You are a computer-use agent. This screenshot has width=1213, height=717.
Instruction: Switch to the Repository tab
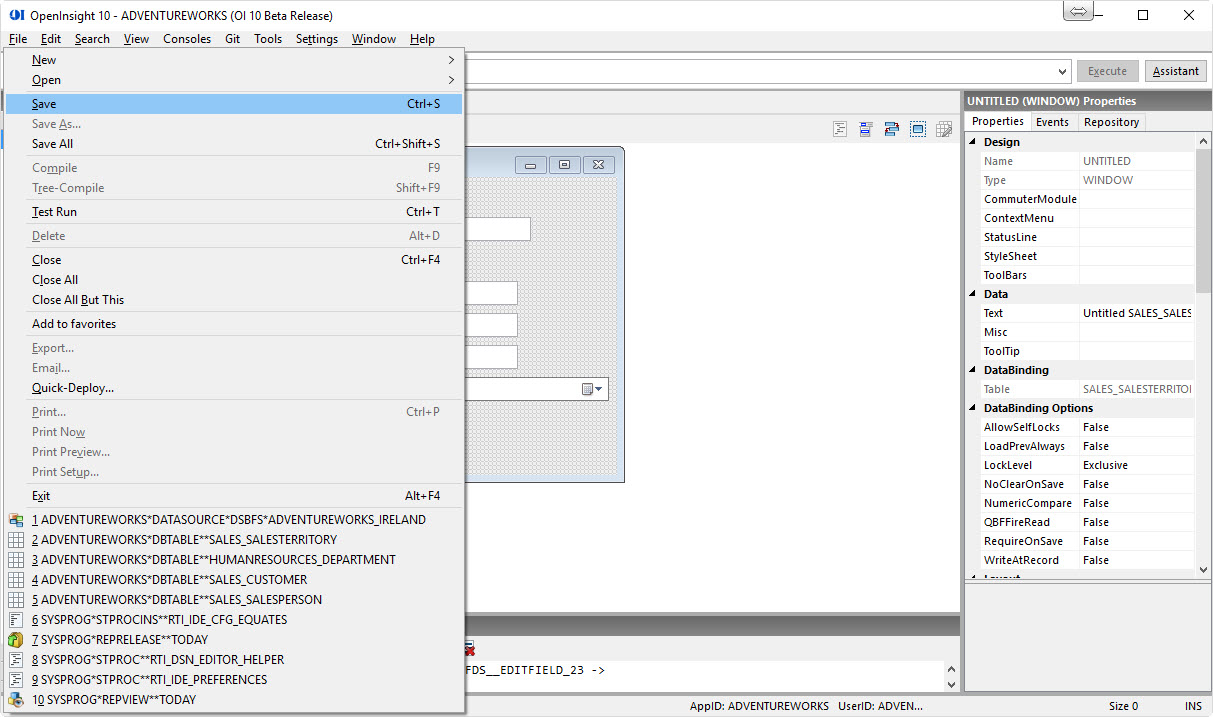[x=1111, y=122]
